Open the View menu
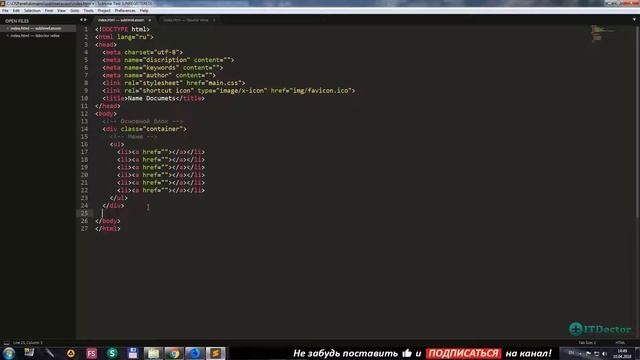The width and height of the screenshot is (640, 360). click(61, 11)
